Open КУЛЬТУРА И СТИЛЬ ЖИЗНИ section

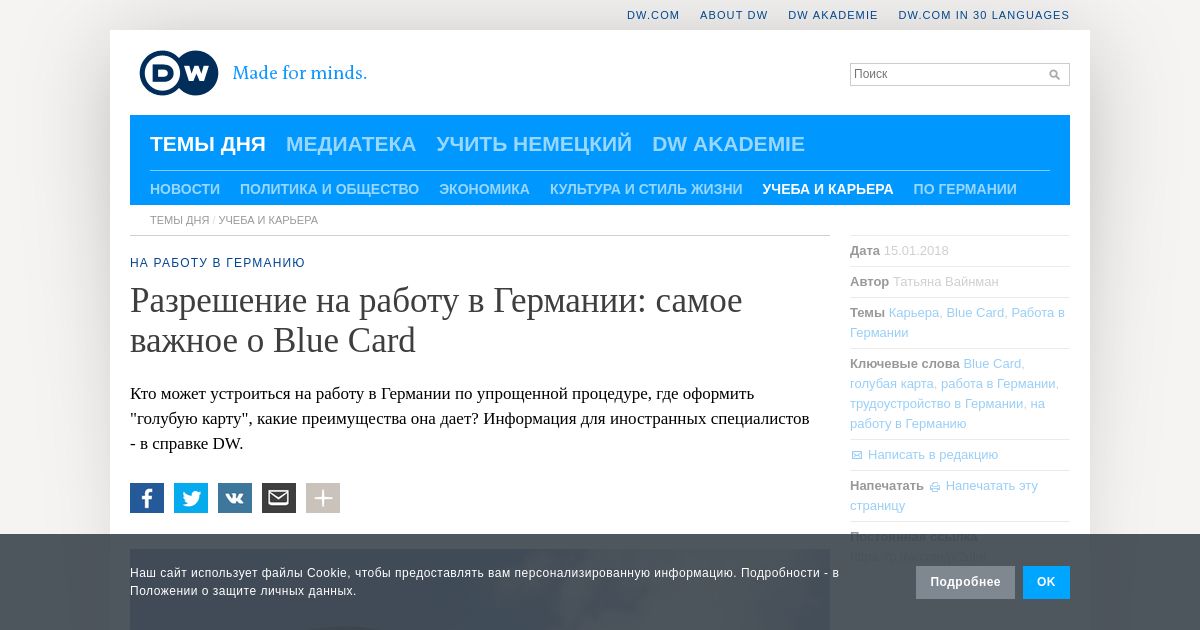point(646,189)
